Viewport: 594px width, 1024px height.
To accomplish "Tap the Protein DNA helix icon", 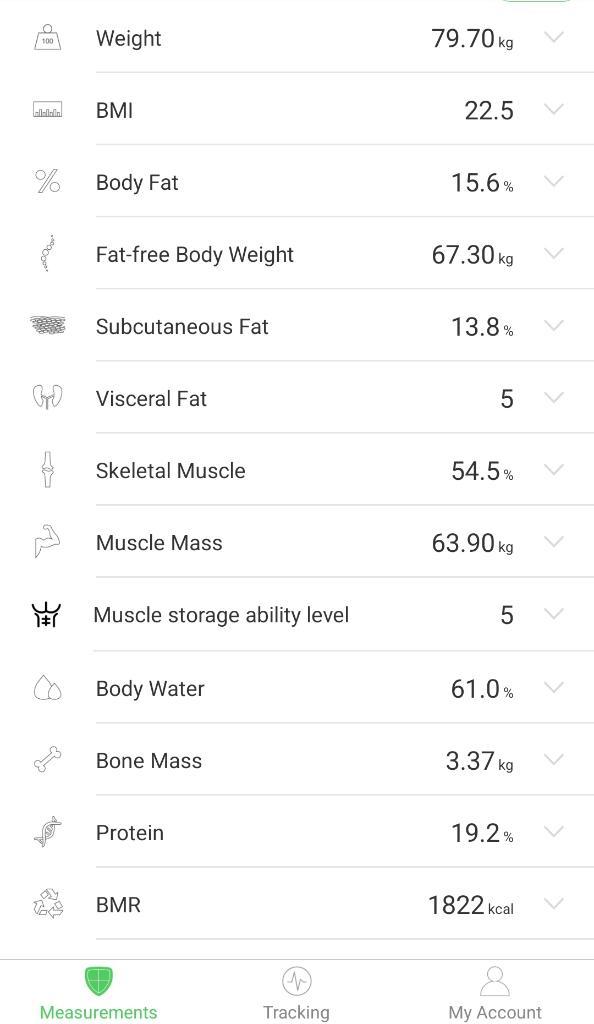I will click(48, 832).
